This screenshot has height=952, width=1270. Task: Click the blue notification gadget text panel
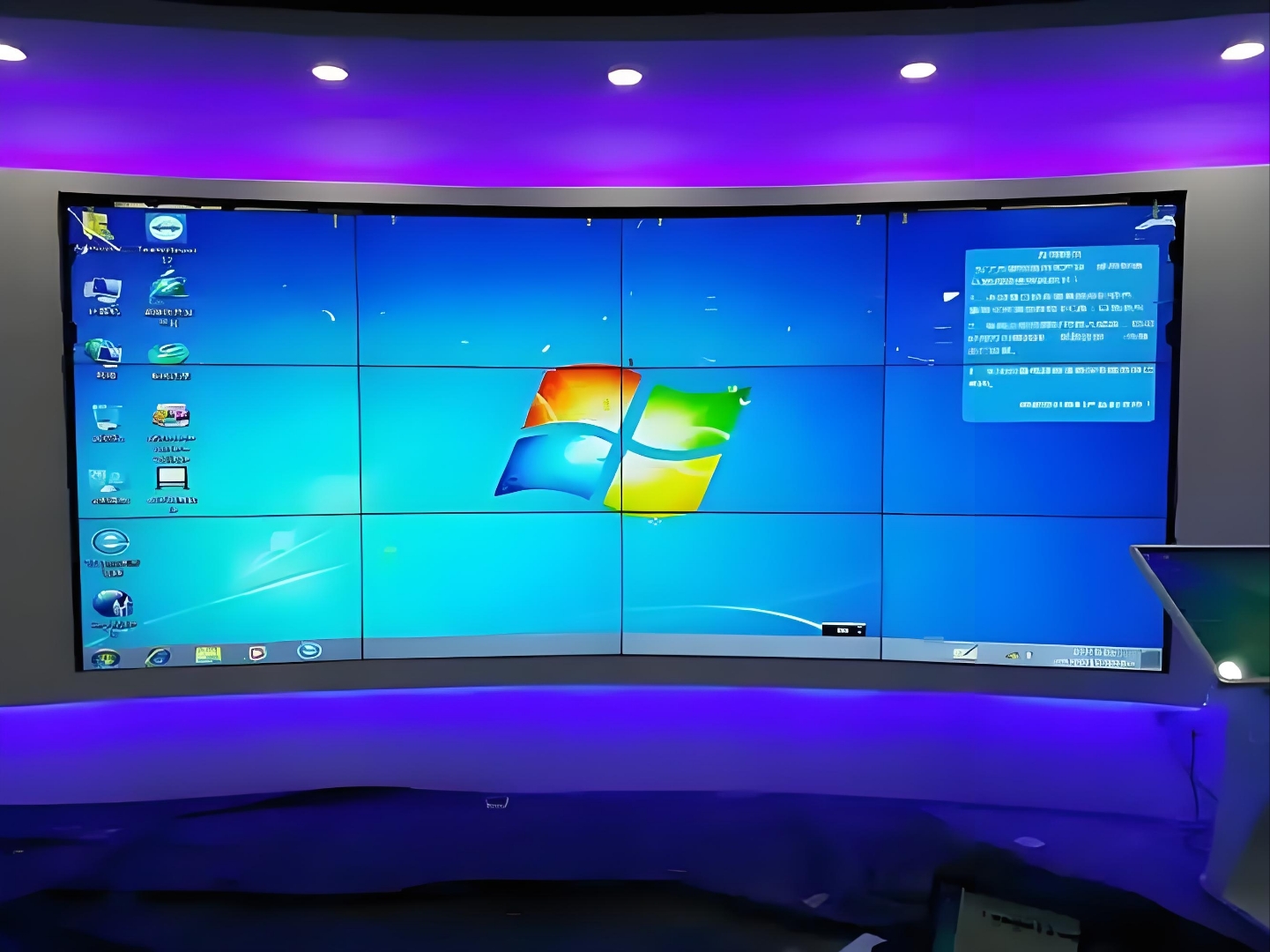click(x=1058, y=333)
